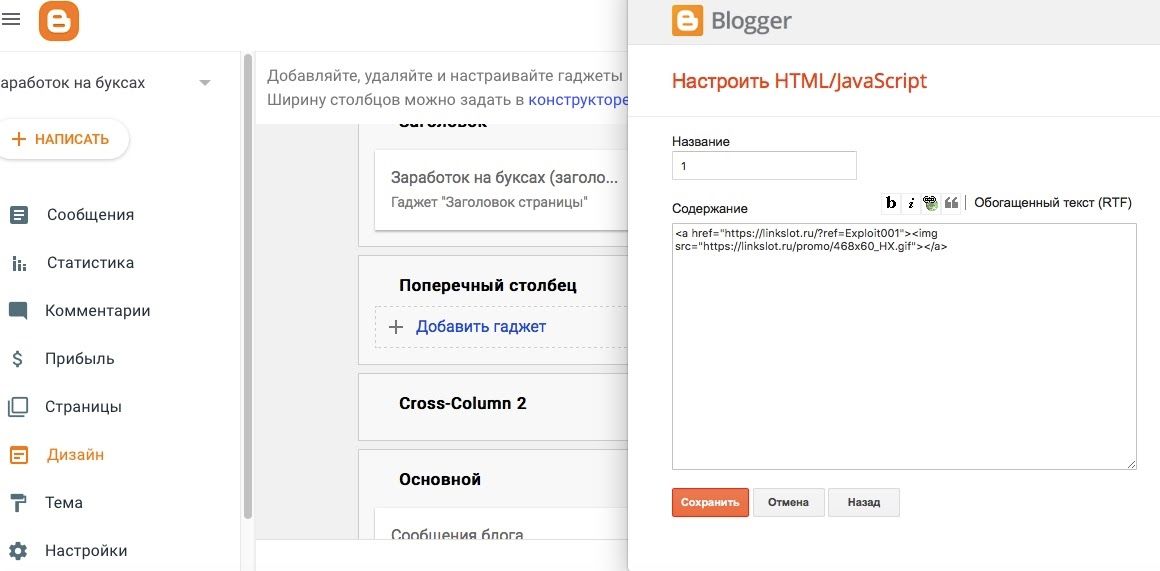Click the Сообщения posts icon
Screen dimensions: 1160x571
(18, 215)
